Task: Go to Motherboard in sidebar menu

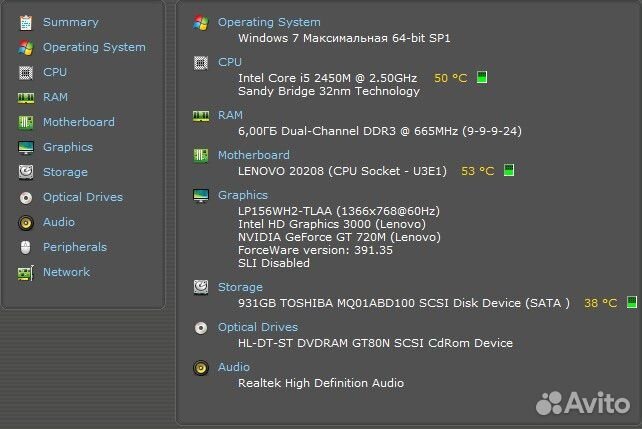Action: coord(79,122)
